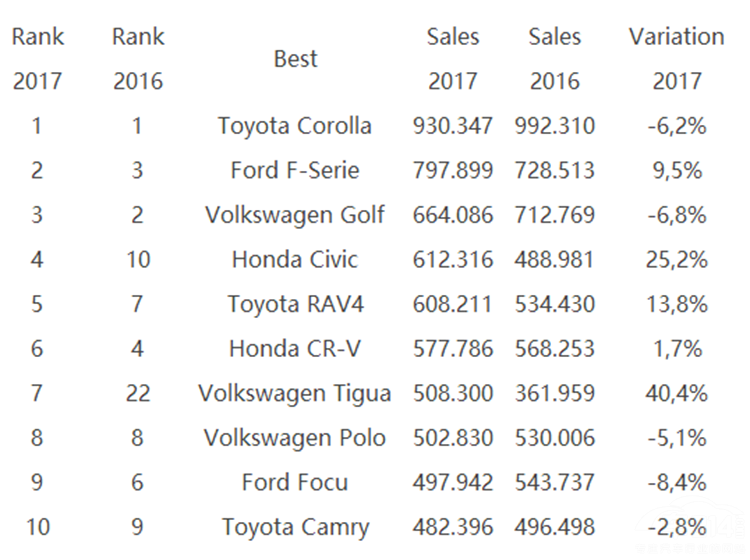Viewport: 750px width, 560px height.
Task: Click the Ford Focu entry
Action: pos(294,482)
